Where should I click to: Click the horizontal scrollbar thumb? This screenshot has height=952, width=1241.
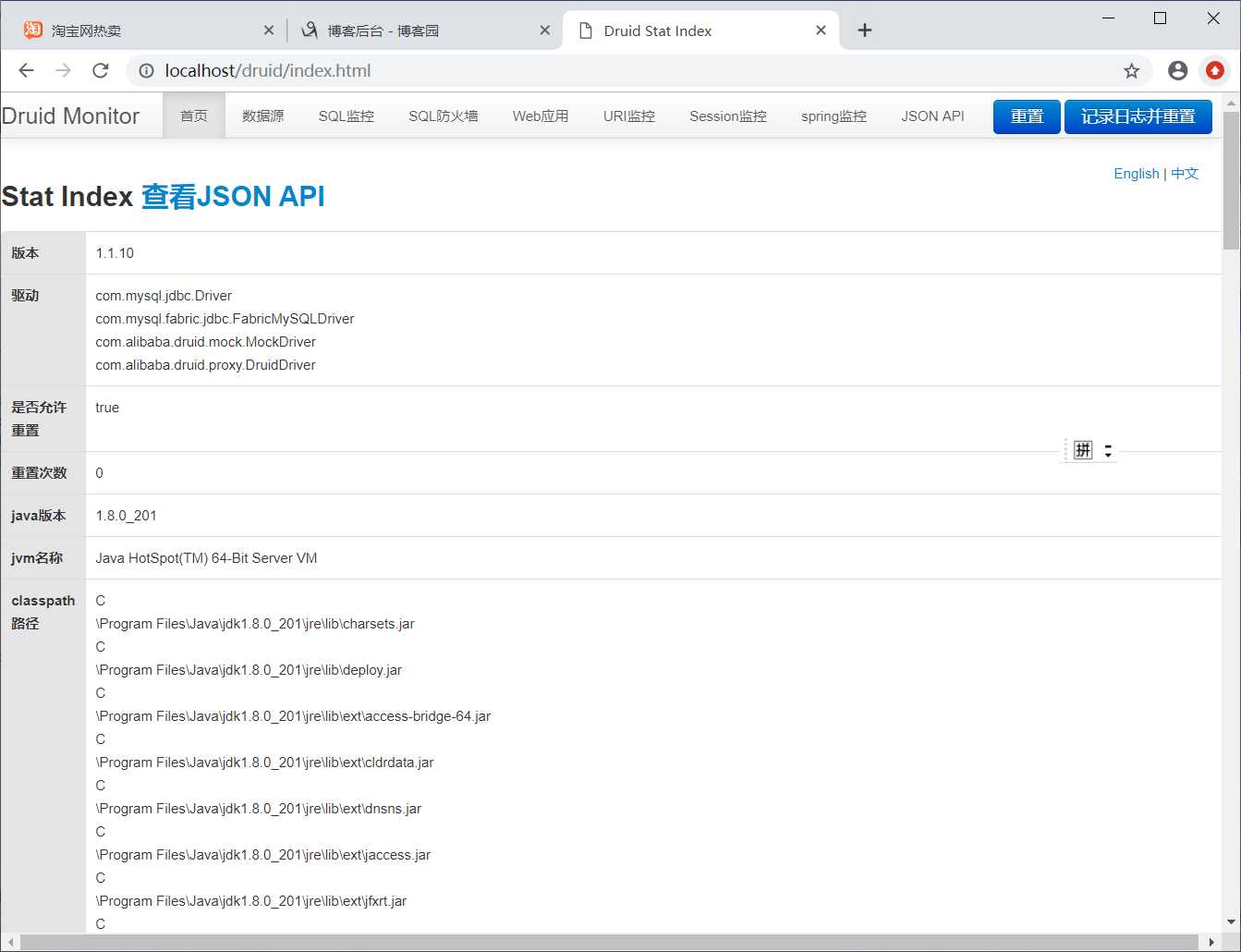[609, 942]
